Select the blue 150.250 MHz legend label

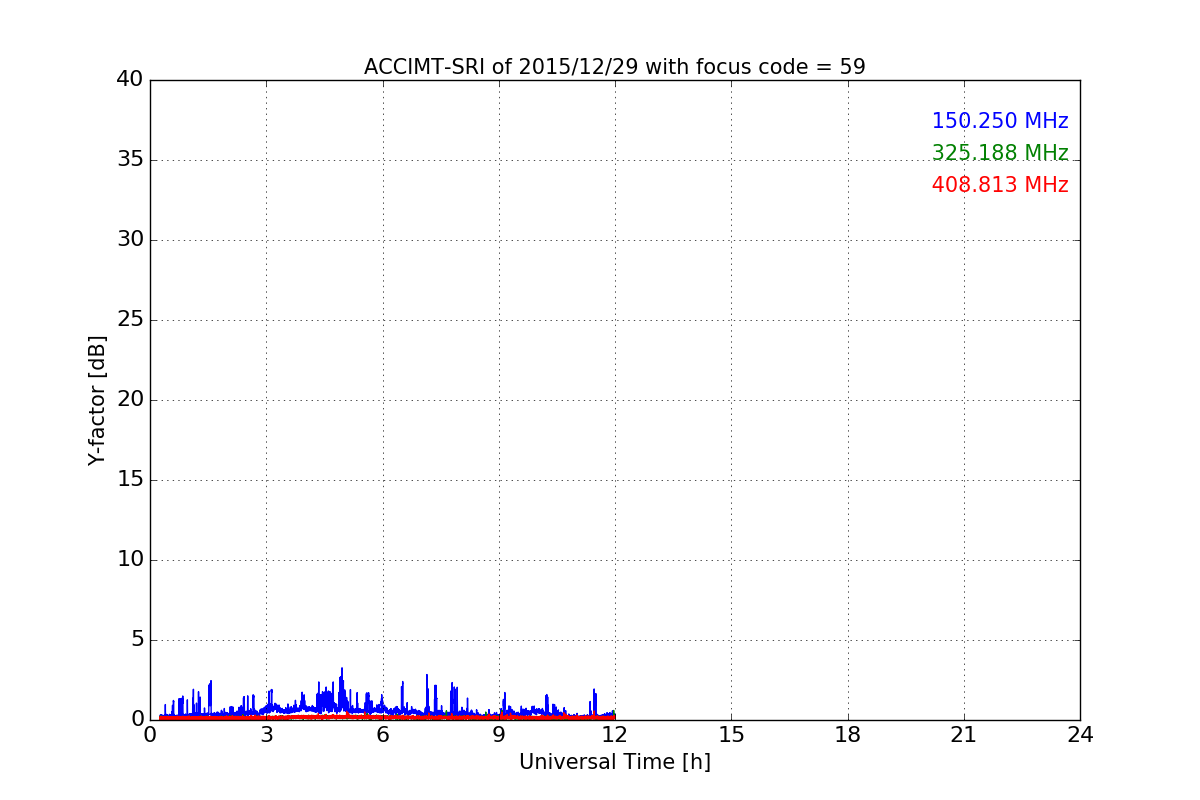pyautogui.click(x=1000, y=121)
